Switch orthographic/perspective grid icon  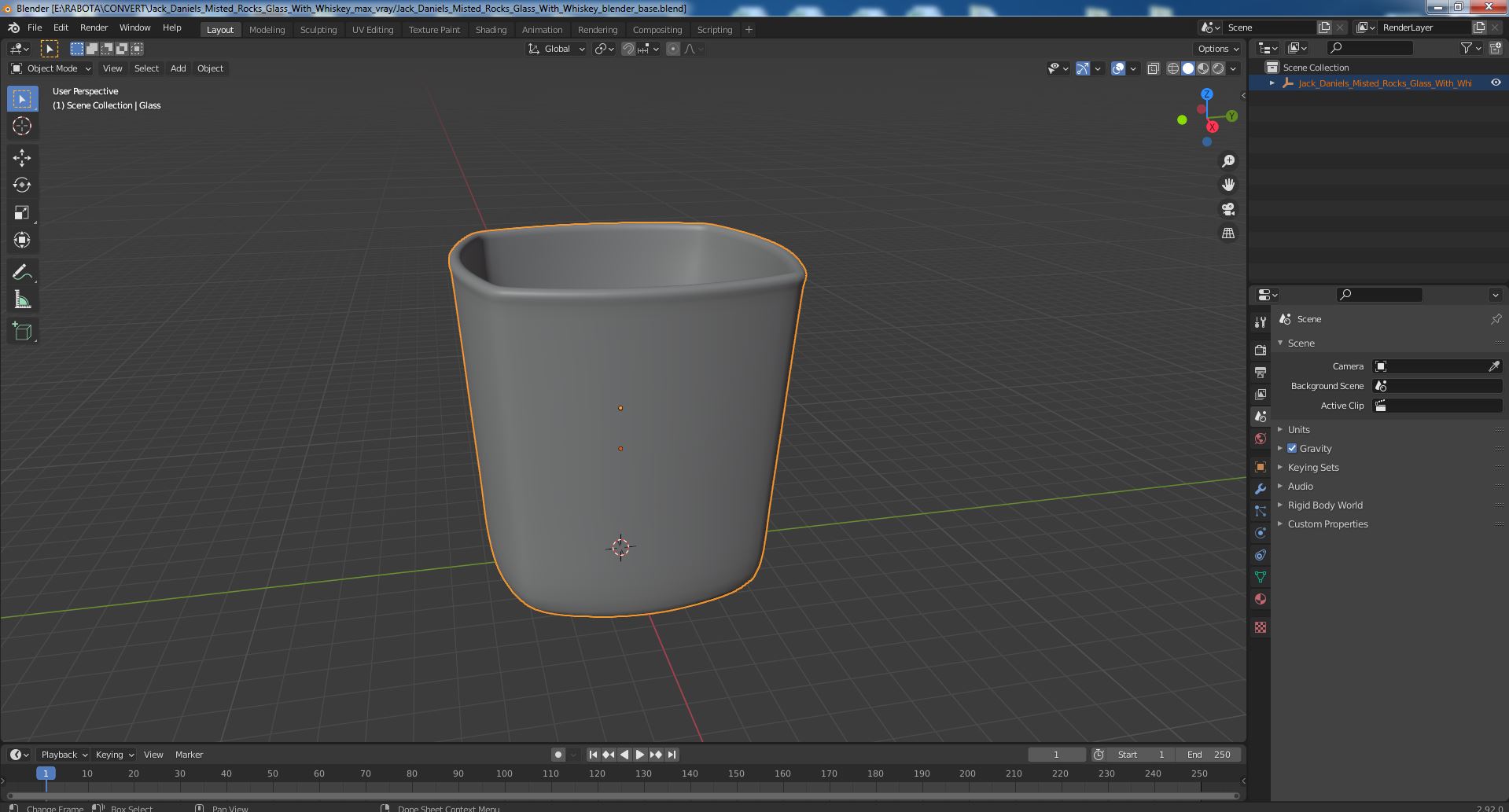coord(1227,233)
